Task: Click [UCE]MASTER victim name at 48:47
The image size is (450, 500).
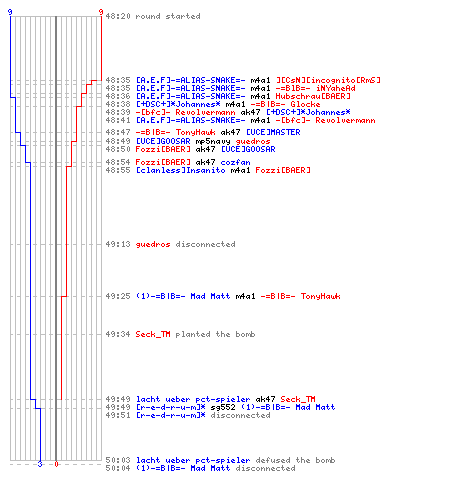Action: pos(273,132)
